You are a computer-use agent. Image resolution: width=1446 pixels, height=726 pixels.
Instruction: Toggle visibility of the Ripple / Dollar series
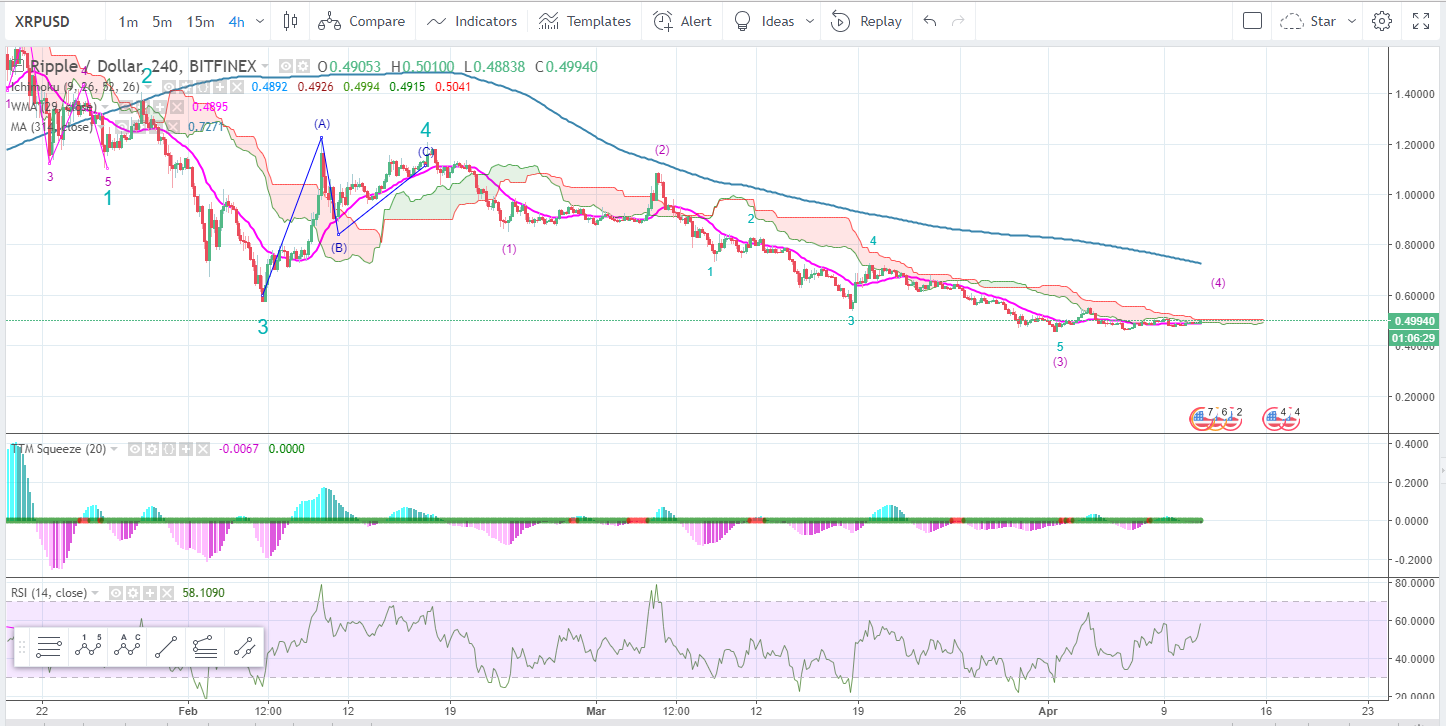pos(286,66)
